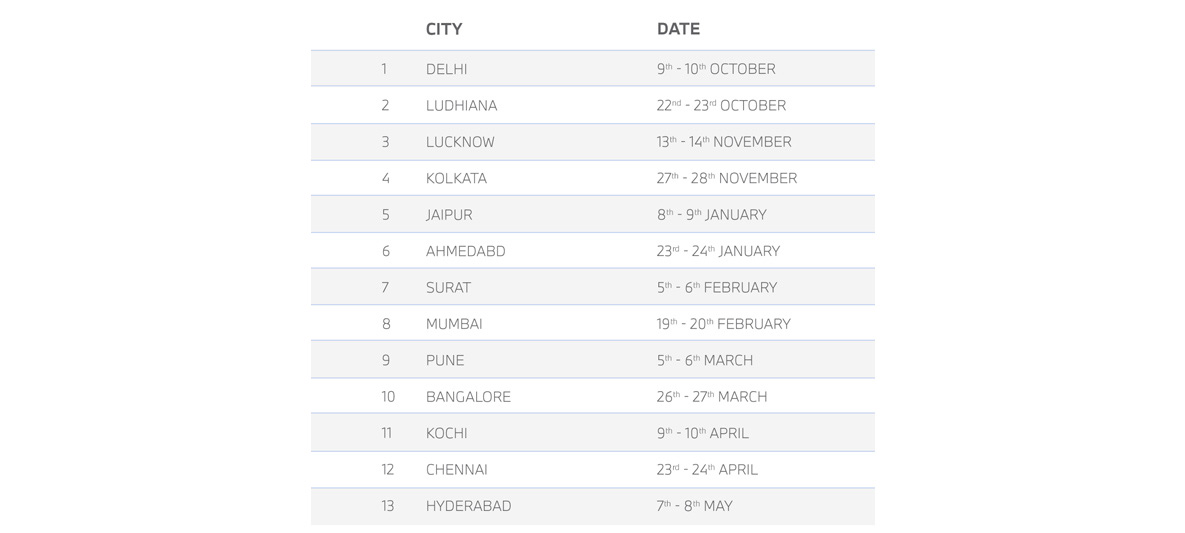
Task: Click the LUCKNOW city entry
Action: point(459,142)
